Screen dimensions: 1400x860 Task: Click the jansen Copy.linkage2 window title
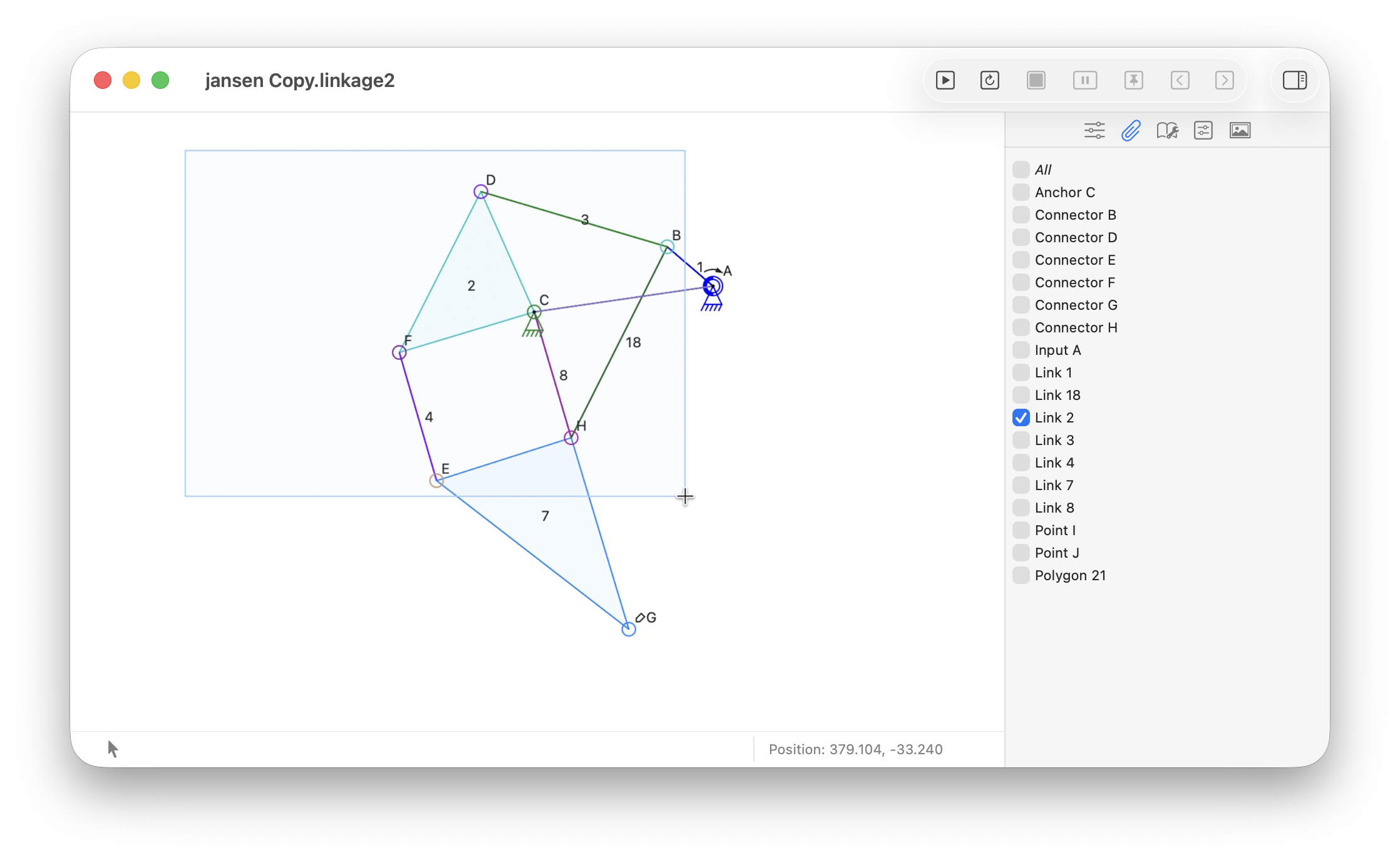[x=300, y=80]
